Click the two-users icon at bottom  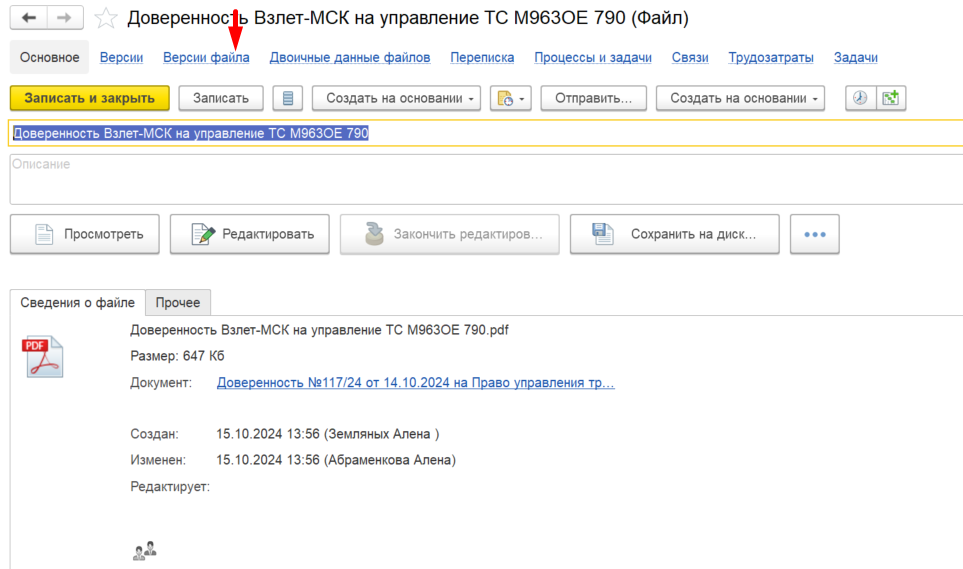[x=145, y=551]
